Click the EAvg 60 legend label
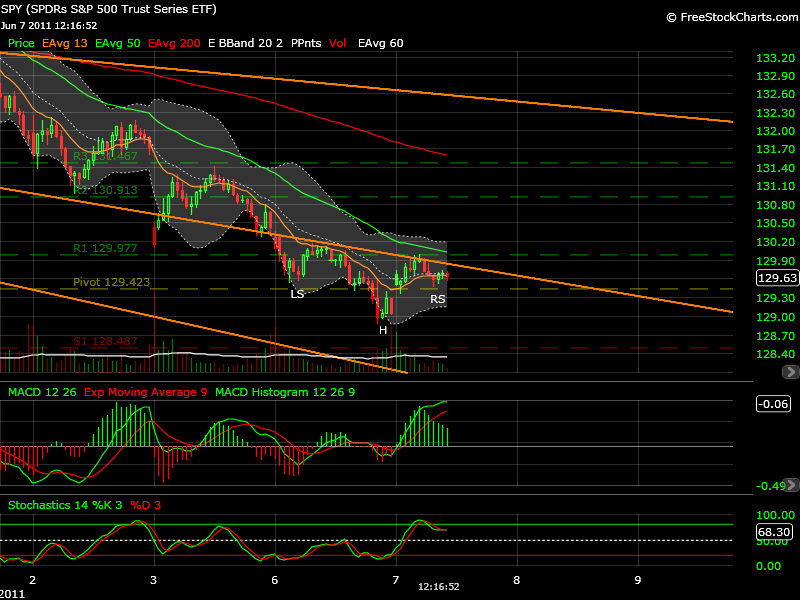The height and width of the screenshot is (600, 800). 381,44
